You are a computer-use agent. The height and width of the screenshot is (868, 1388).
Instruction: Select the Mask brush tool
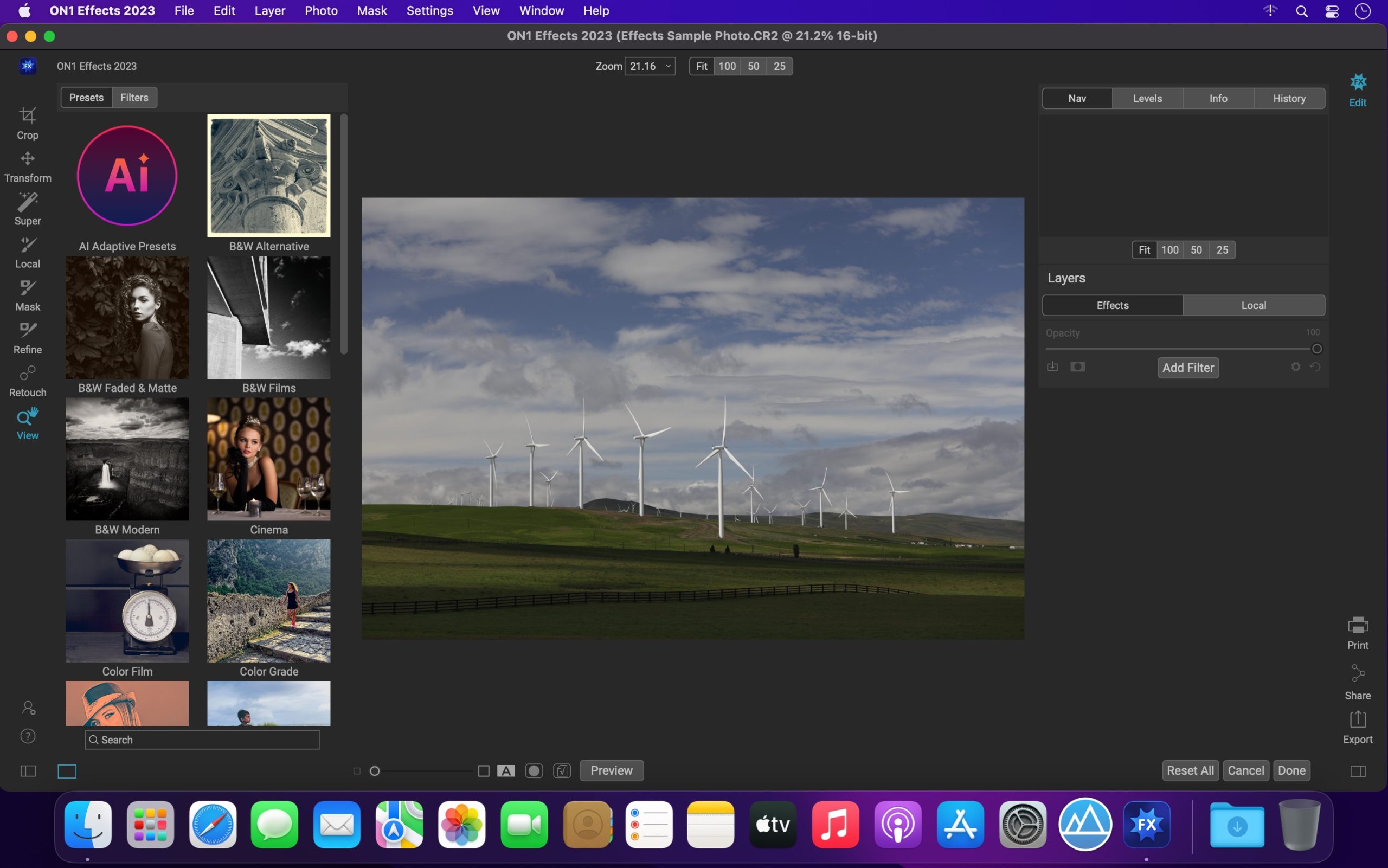(x=28, y=294)
